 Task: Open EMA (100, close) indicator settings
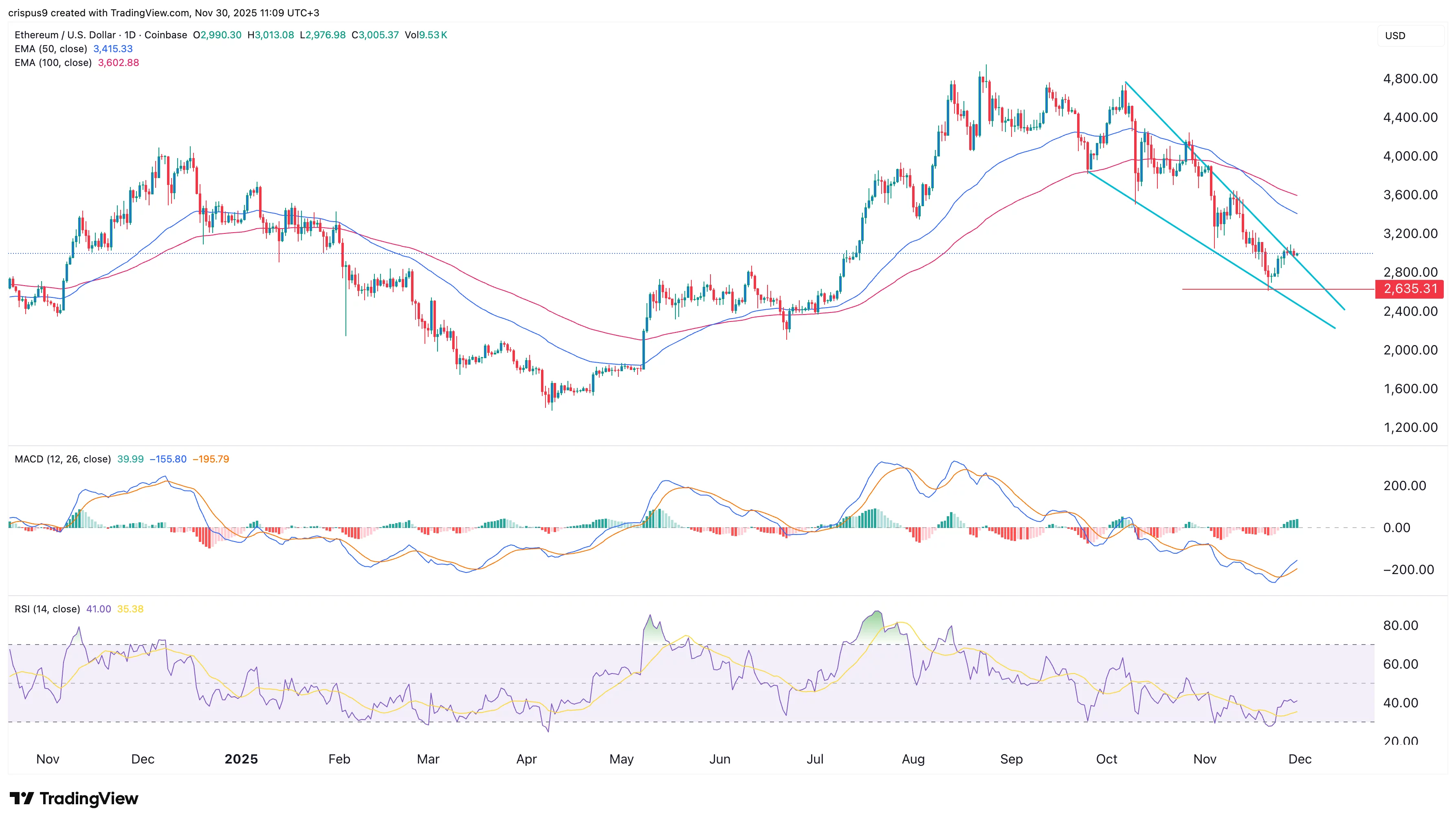[x=54, y=63]
